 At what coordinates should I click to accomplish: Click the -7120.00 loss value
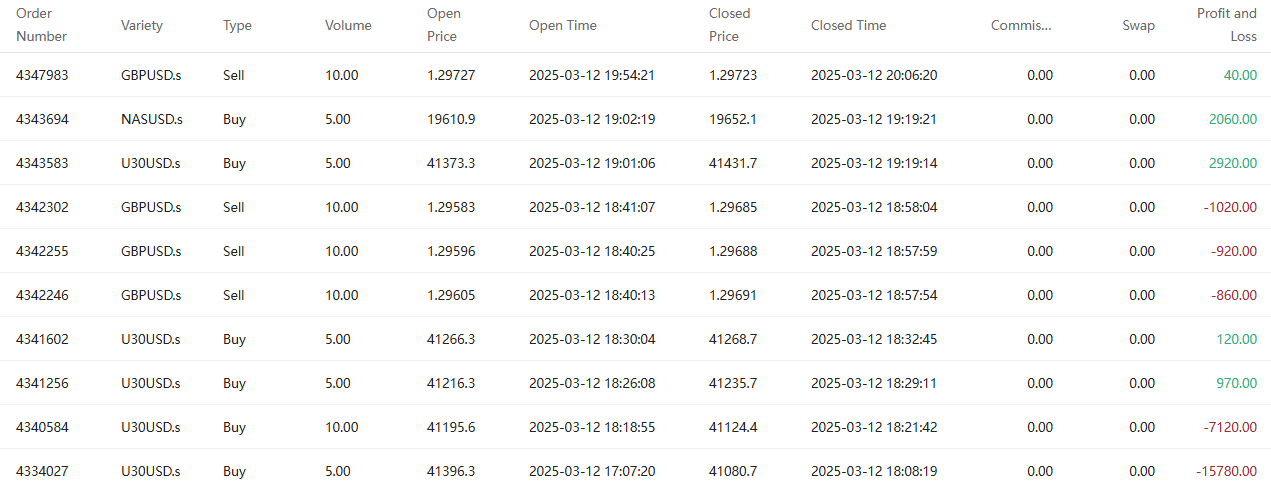point(1229,427)
